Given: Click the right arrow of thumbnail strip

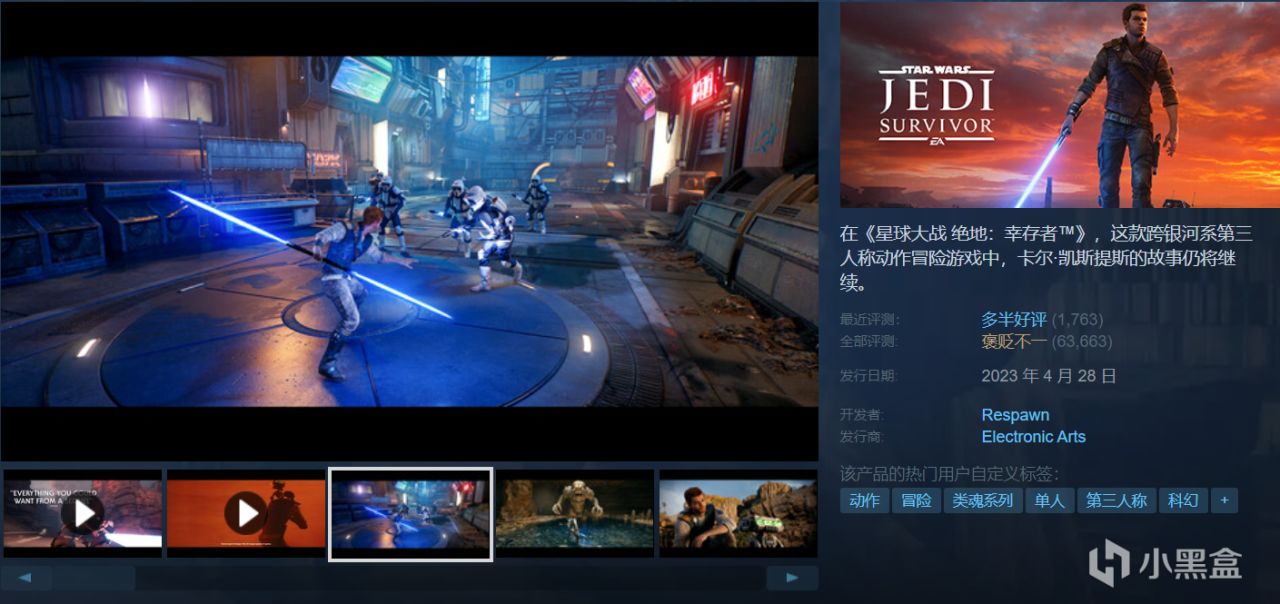Looking at the screenshot, I should pyautogui.click(x=792, y=577).
